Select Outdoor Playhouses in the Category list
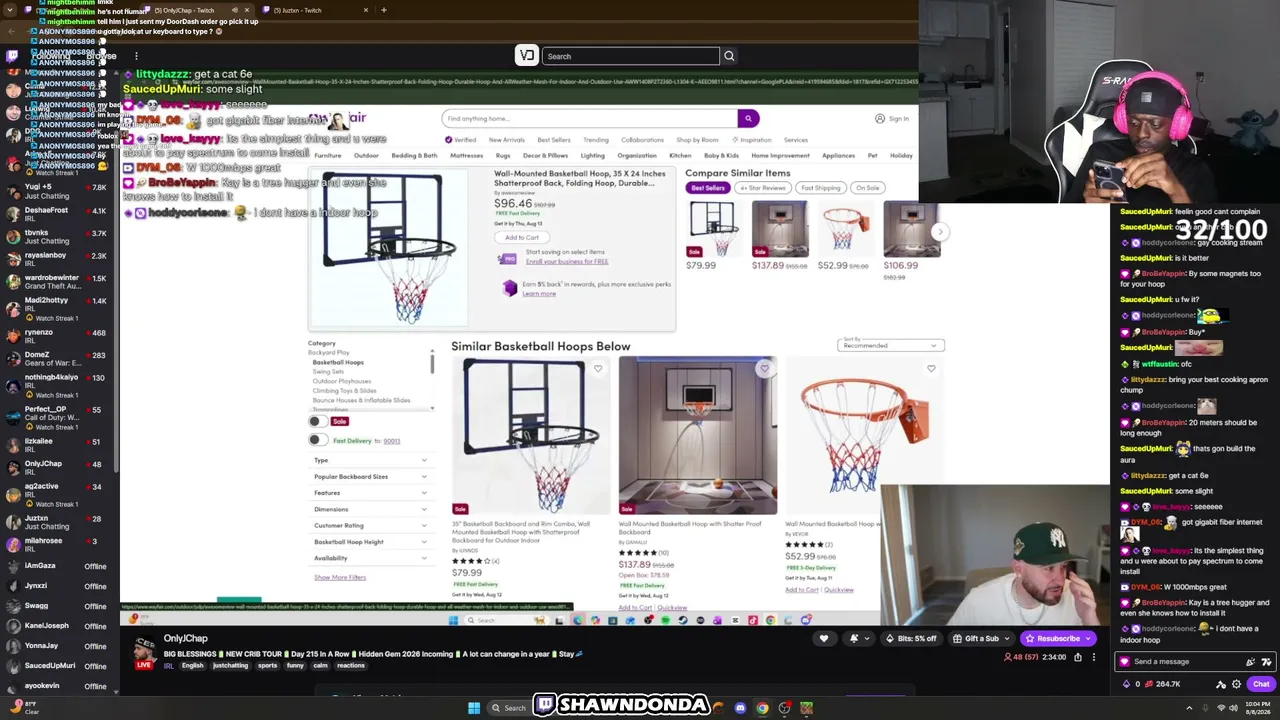Image resolution: width=1280 pixels, height=720 pixels. (x=341, y=381)
